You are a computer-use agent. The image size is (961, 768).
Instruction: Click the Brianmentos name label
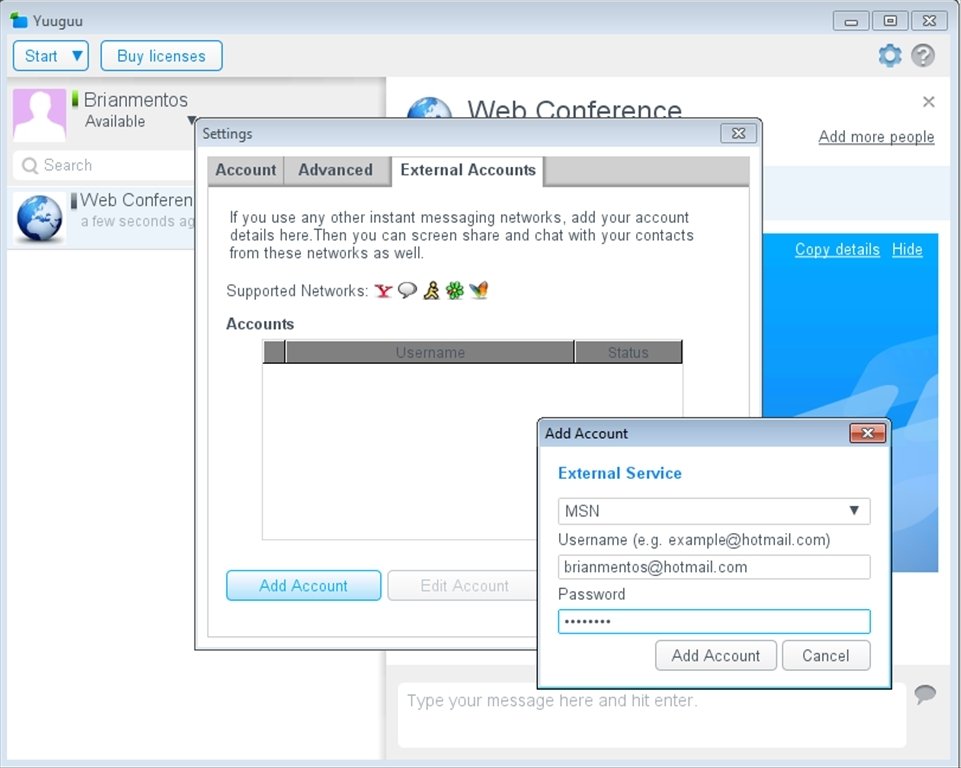(135, 99)
